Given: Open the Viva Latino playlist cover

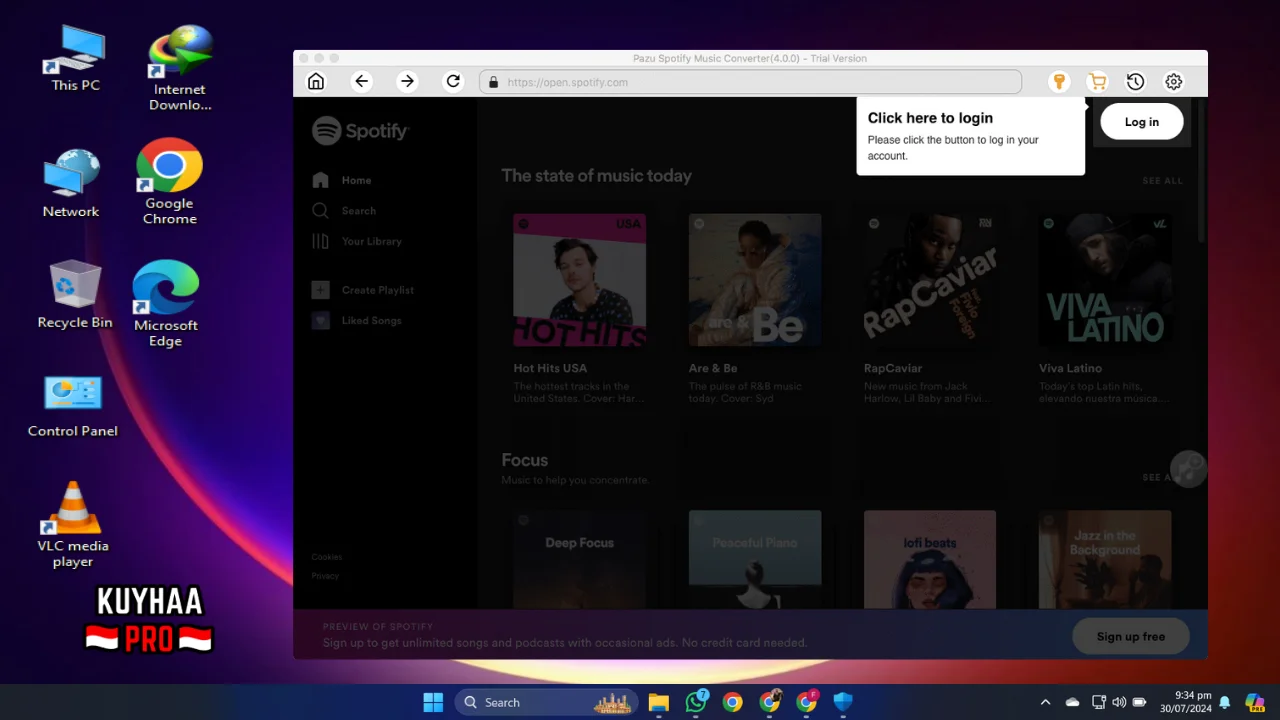Looking at the screenshot, I should point(1105,280).
